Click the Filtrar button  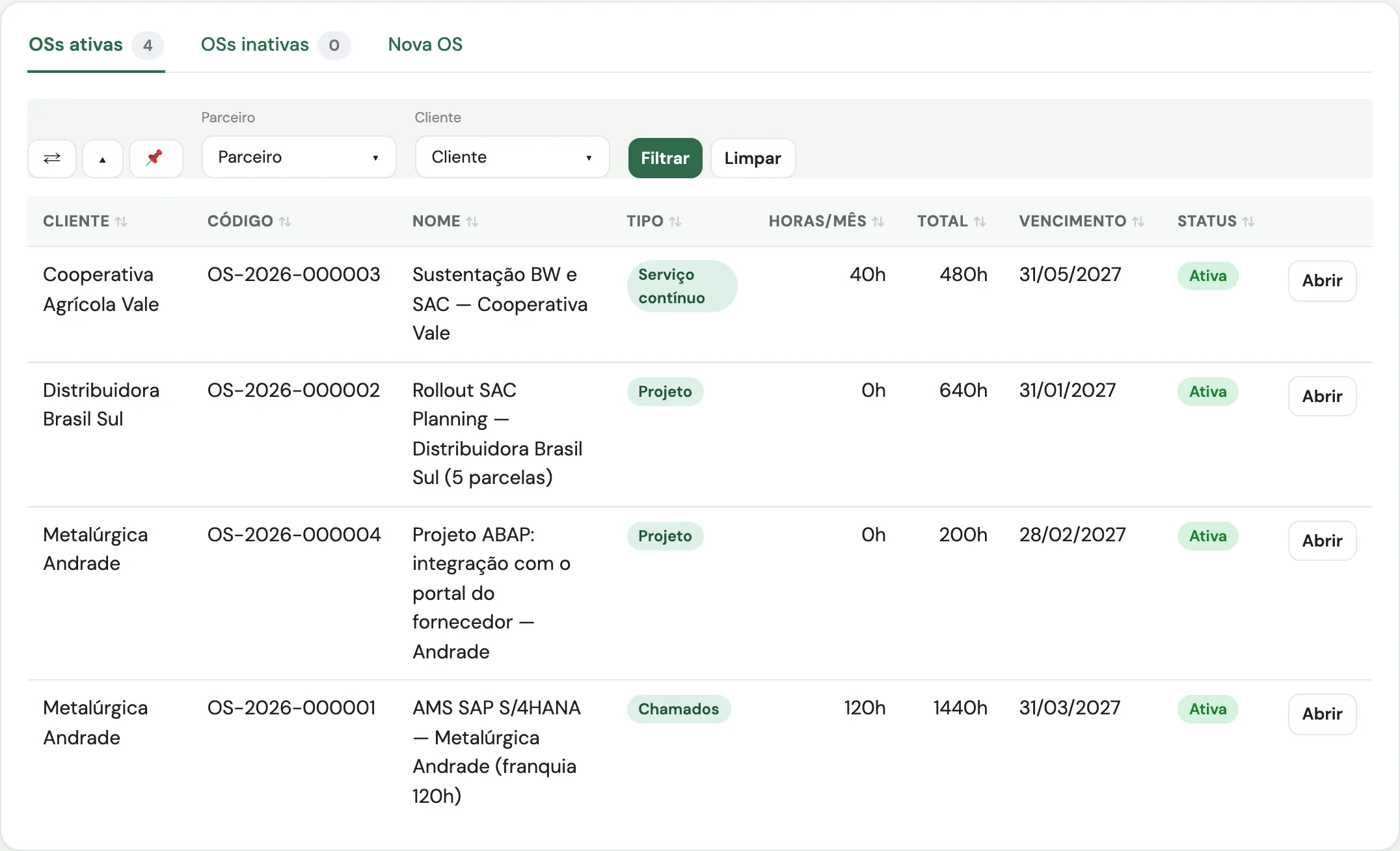pyautogui.click(x=665, y=158)
